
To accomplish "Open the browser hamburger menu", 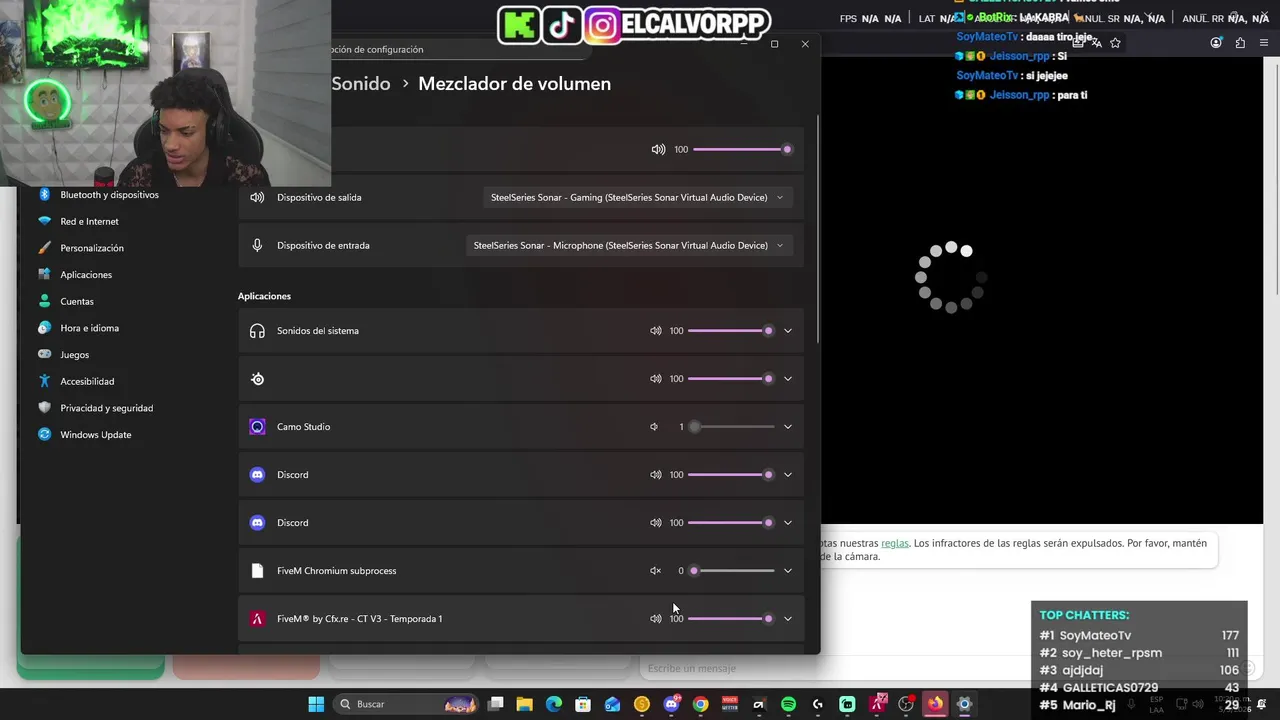I will 1264,43.
